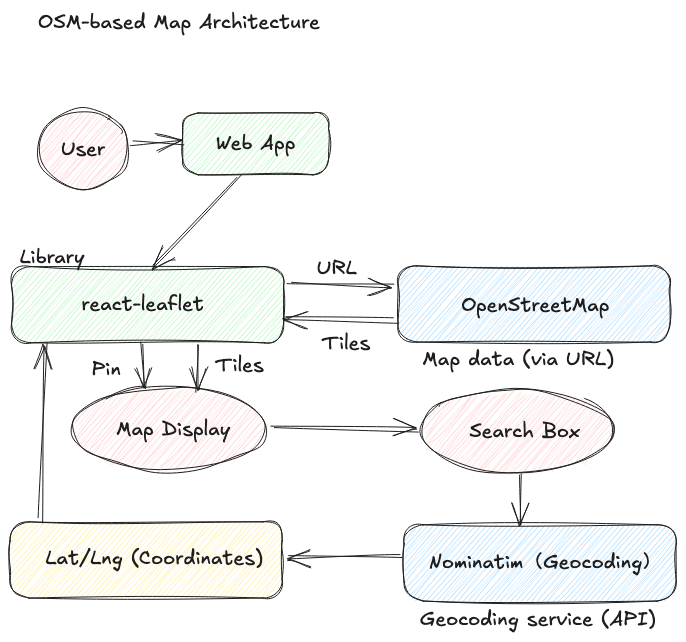Click the Library label text
This screenshot has height=642, width=686.
point(52,257)
